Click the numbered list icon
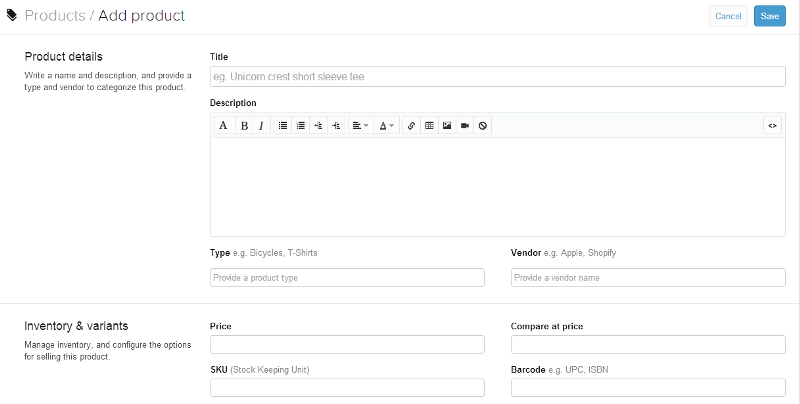Screen dimensions: 800x404 click(301, 126)
